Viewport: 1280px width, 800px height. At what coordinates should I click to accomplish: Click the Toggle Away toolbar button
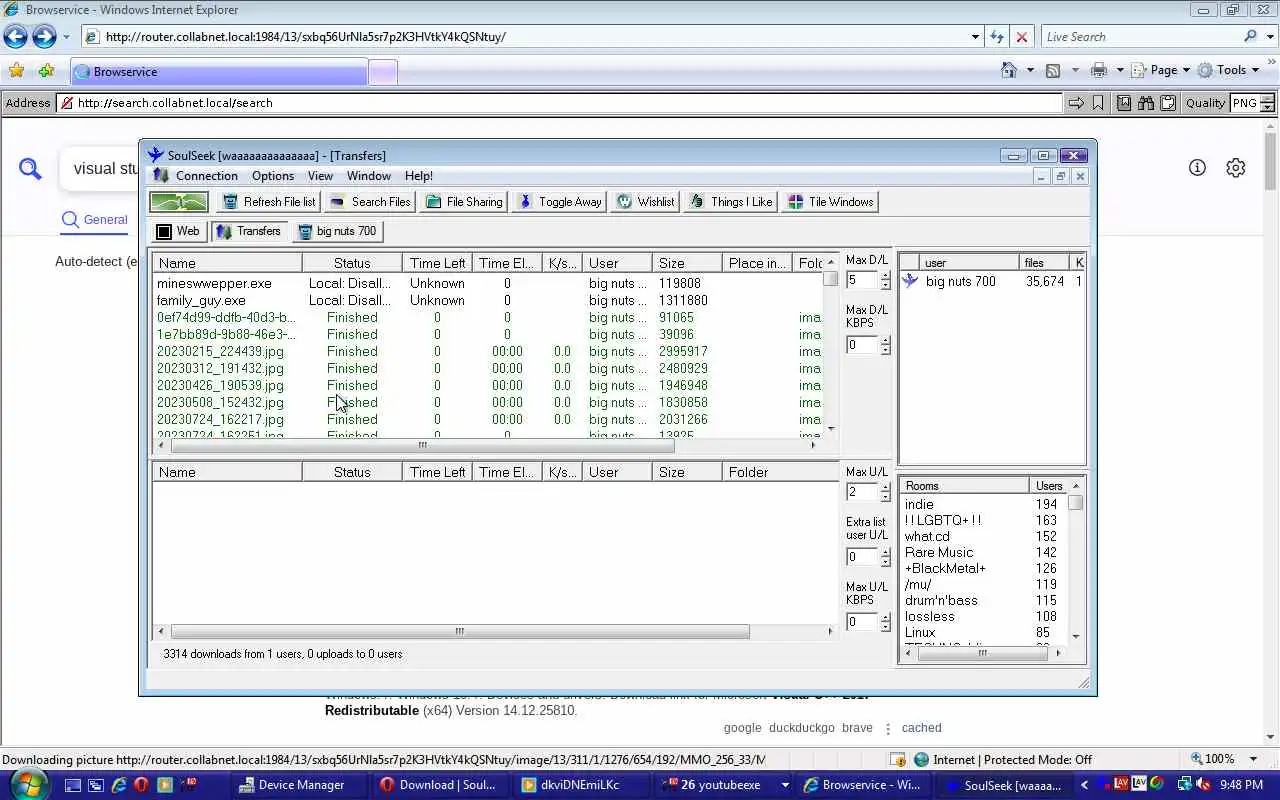(x=559, y=202)
